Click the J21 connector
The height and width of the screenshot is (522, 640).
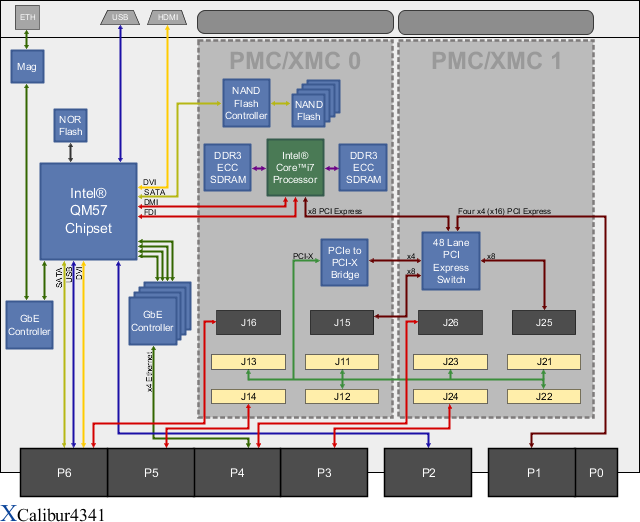click(544, 362)
